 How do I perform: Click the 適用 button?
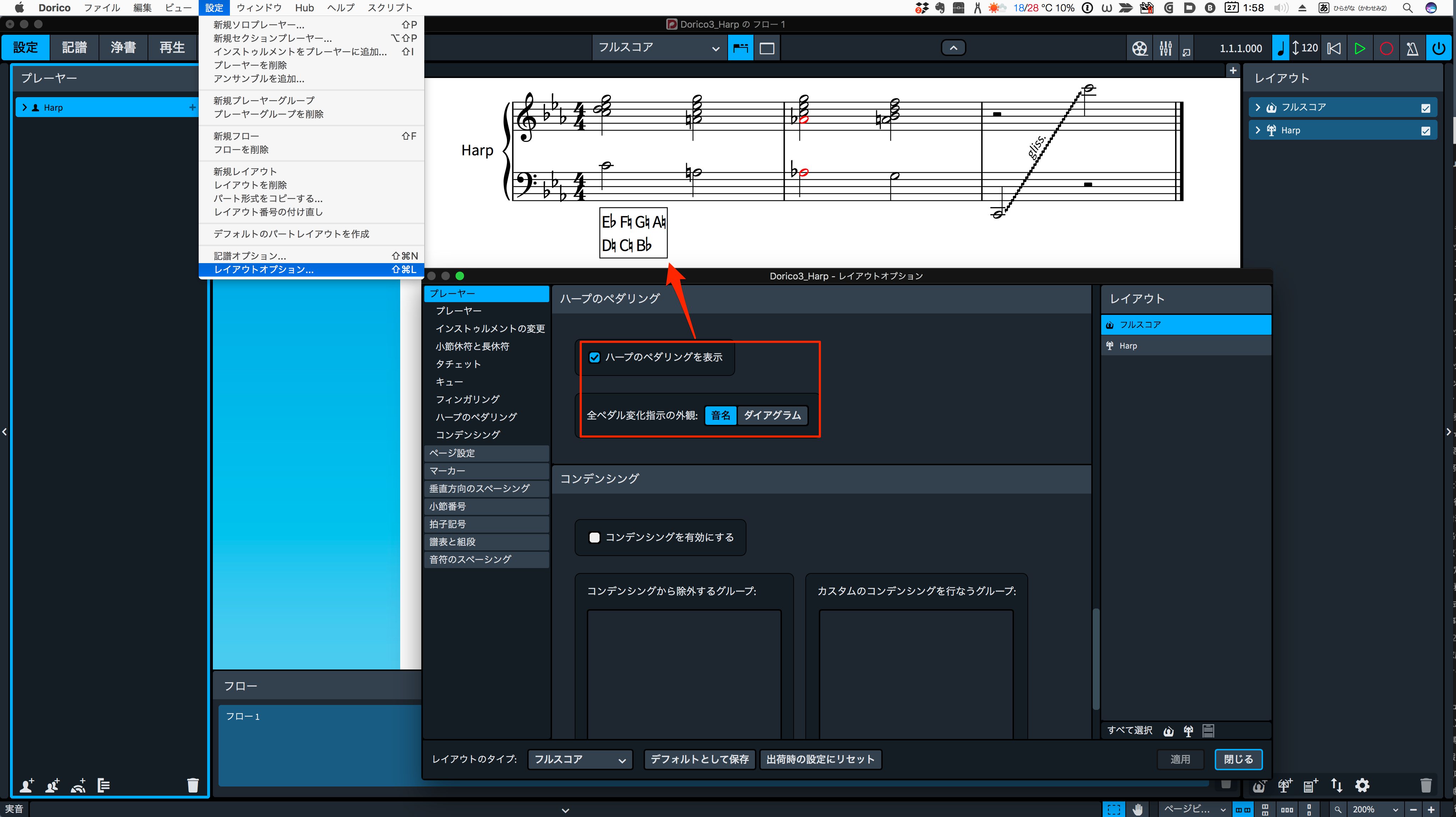click(x=1180, y=759)
